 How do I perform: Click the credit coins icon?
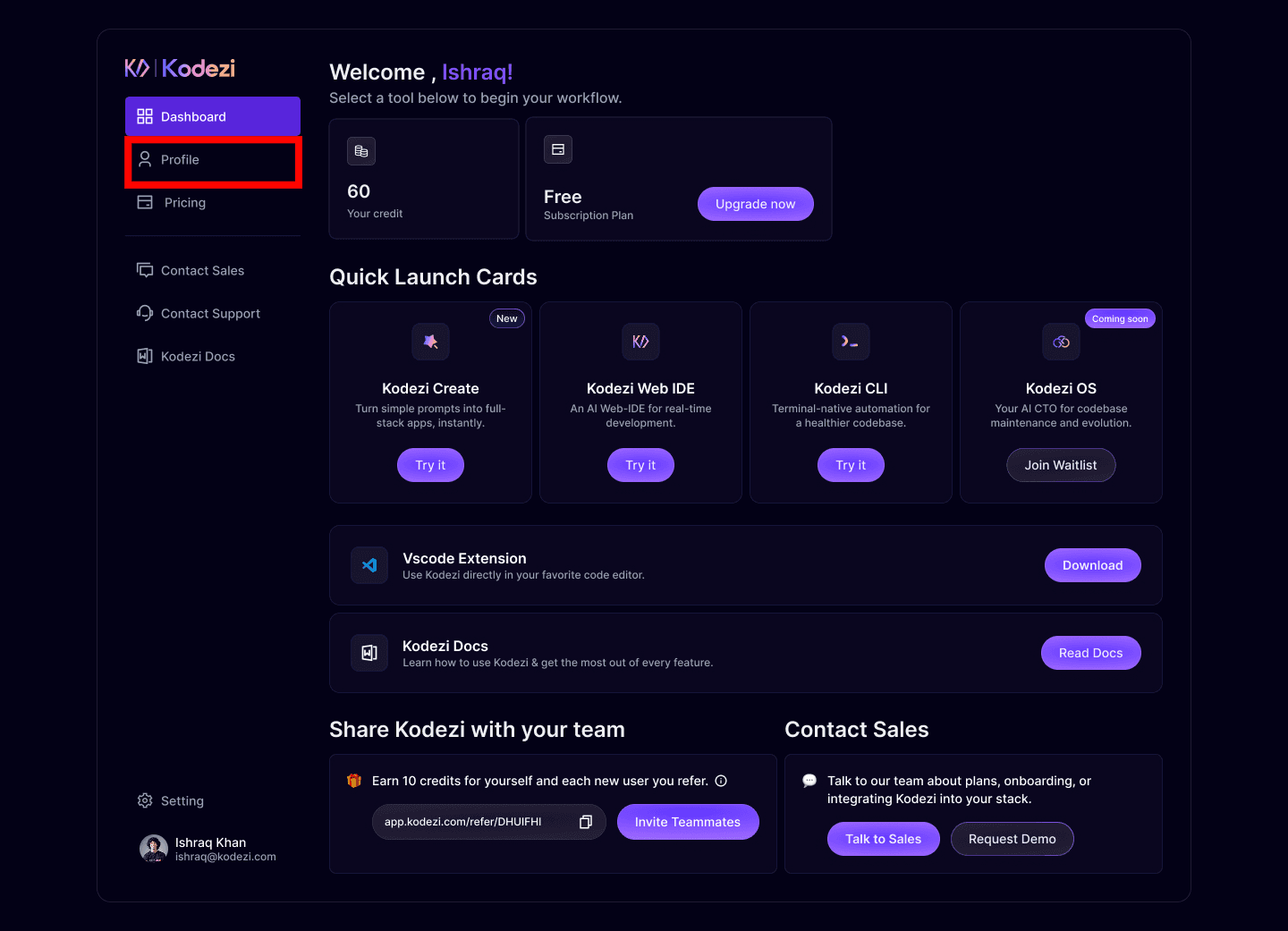pos(361,151)
